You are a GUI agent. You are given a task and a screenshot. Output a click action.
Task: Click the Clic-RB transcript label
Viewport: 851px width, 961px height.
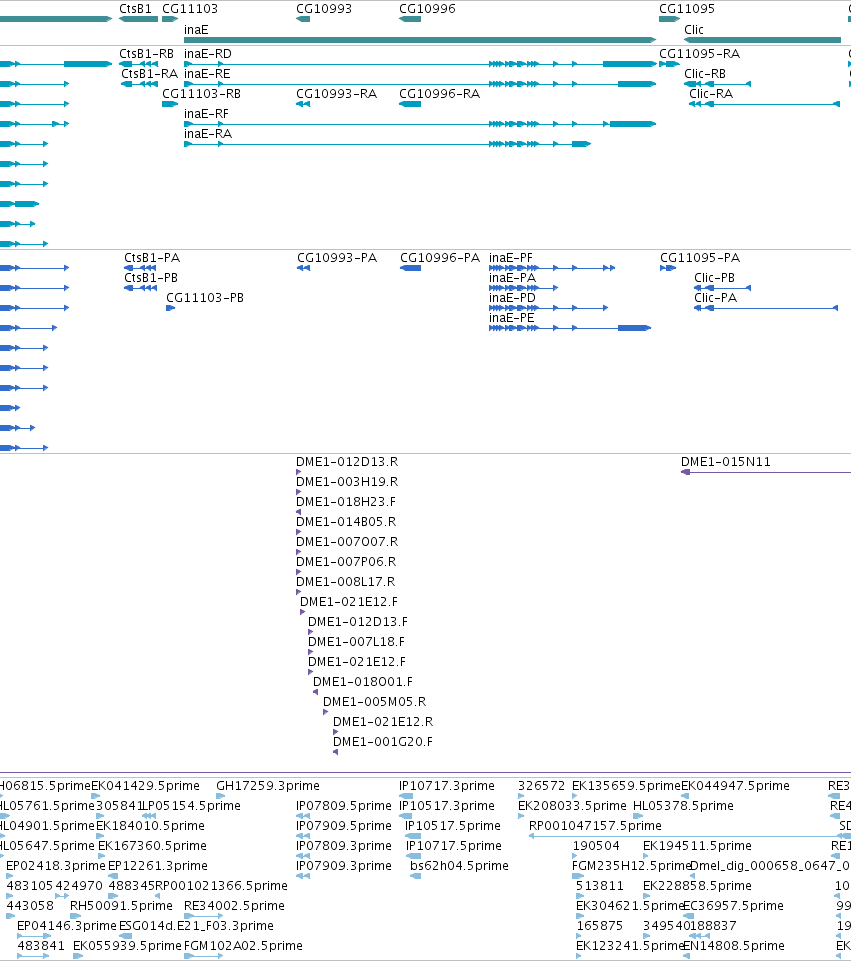coord(705,74)
